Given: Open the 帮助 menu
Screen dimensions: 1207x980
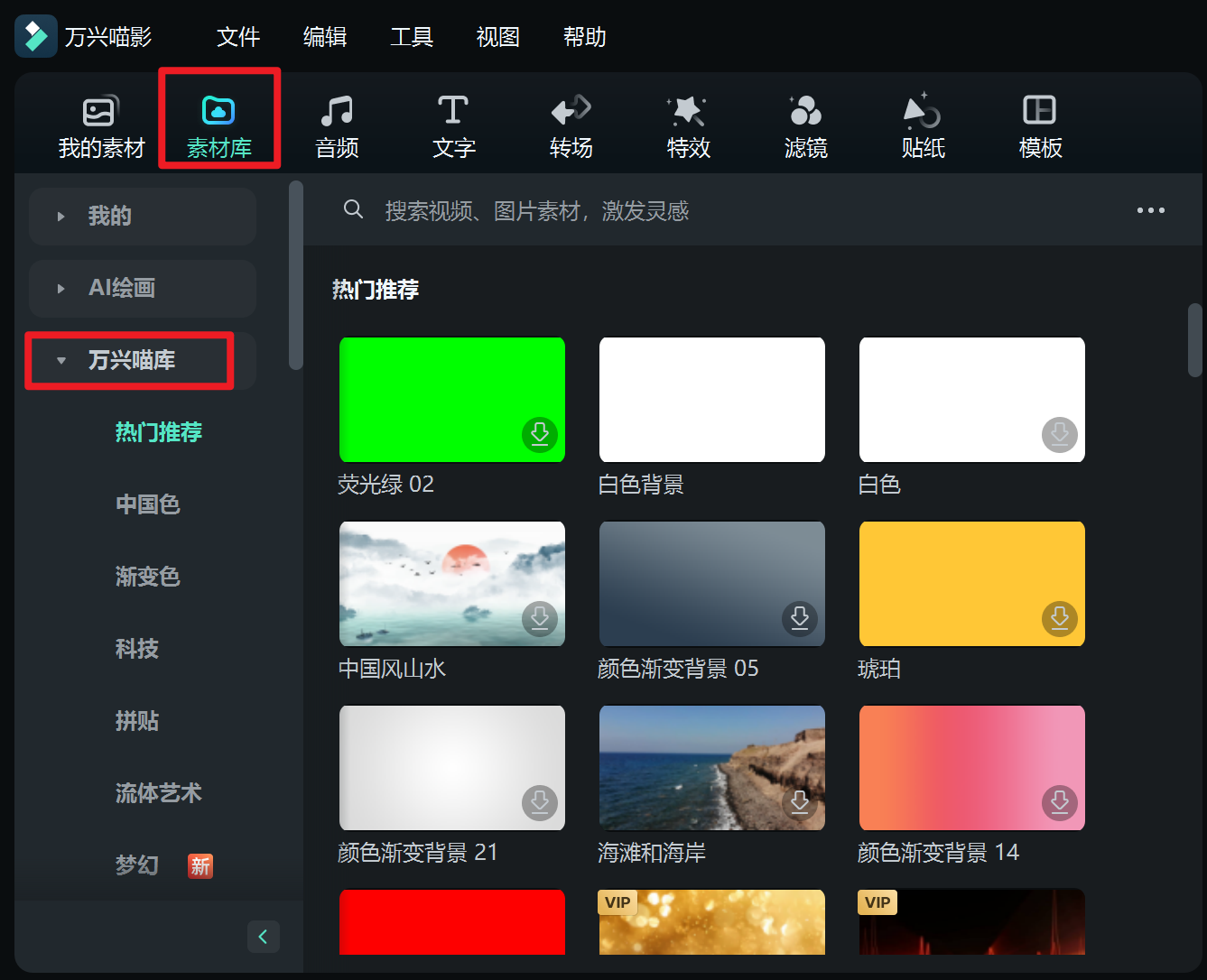Looking at the screenshot, I should coord(584,37).
